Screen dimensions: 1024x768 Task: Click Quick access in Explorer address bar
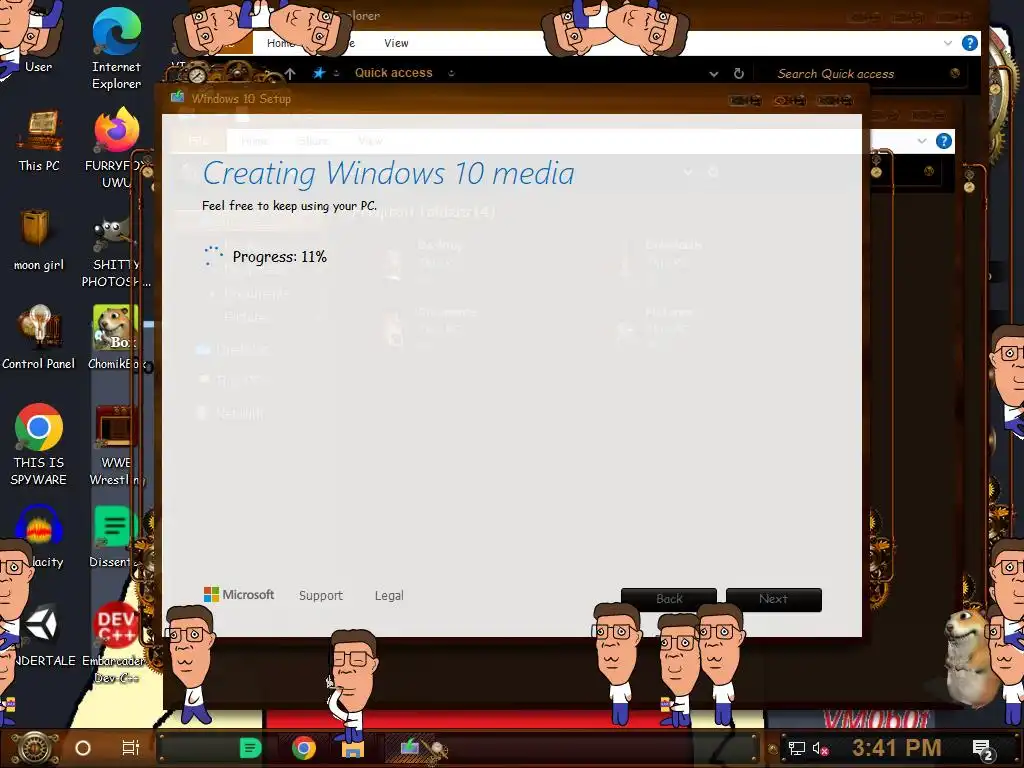(x=393, y=73)
